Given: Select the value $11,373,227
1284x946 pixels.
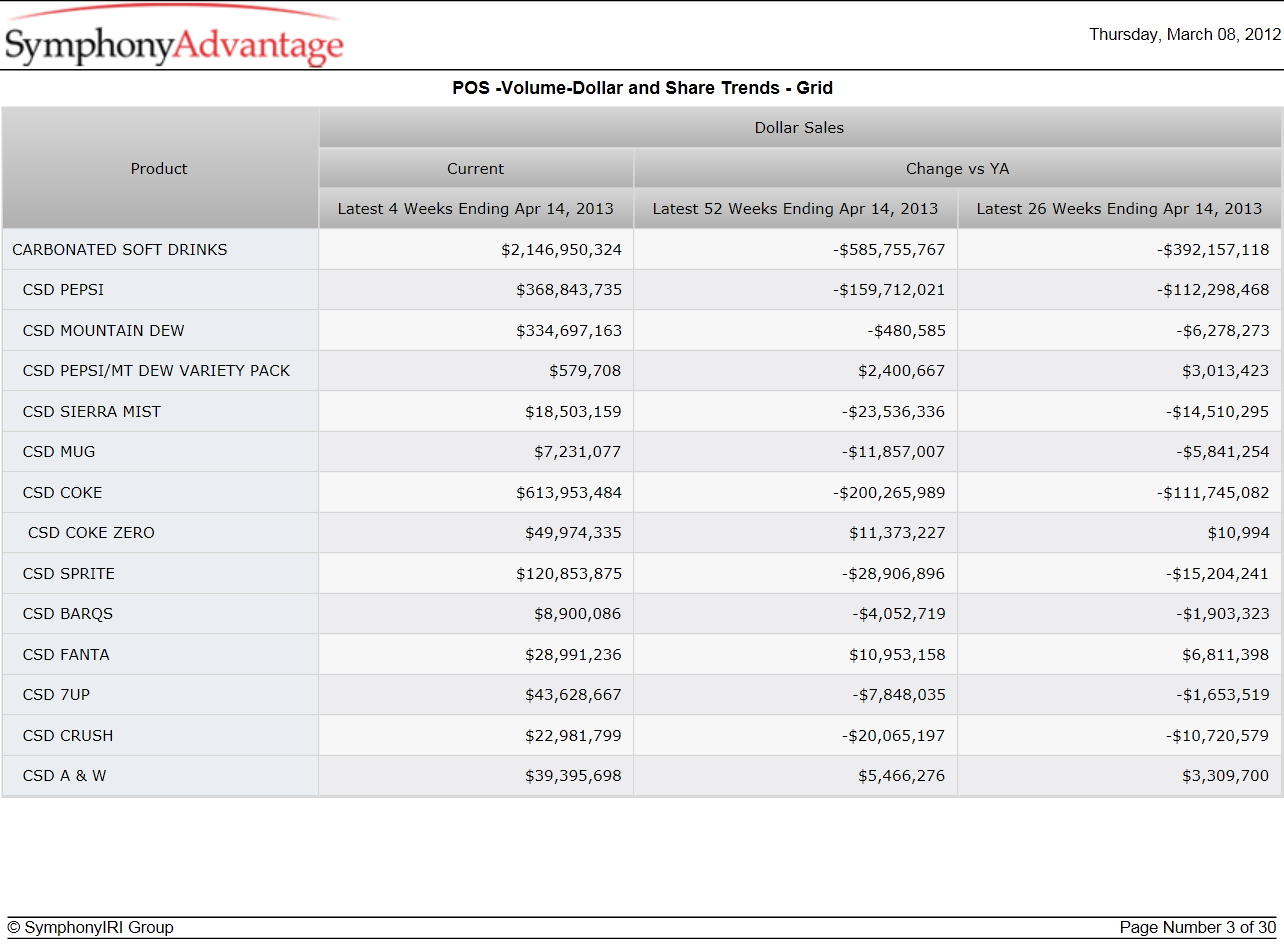Looking at the screenshot, I should click(x=897, y=533).
